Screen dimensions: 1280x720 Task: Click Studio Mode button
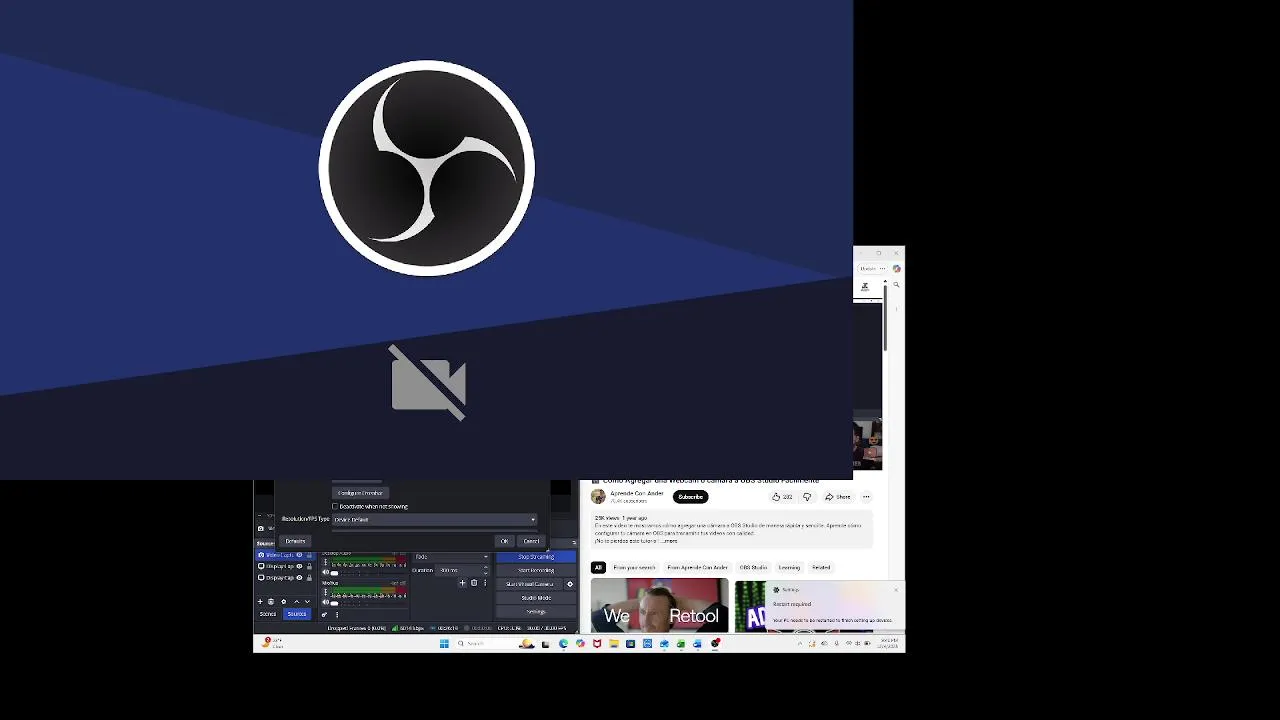536,598
